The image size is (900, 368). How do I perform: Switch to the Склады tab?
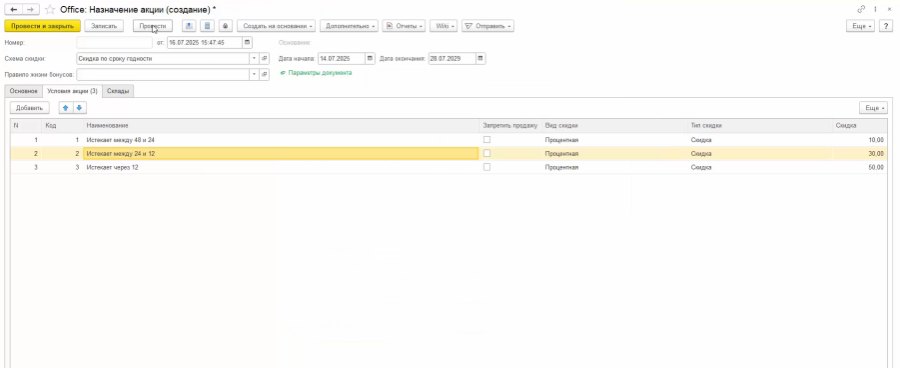[118, 91]
